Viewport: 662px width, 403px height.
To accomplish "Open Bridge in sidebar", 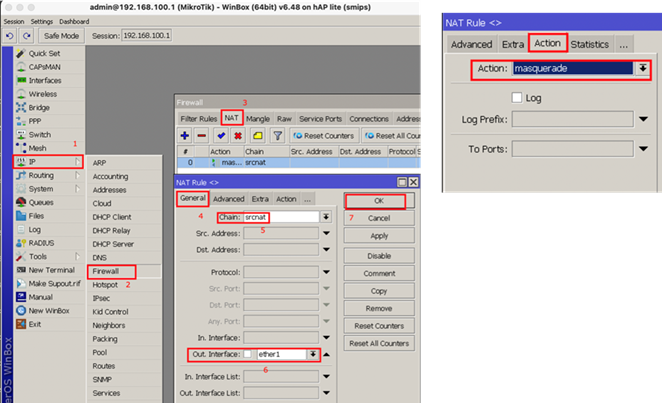I will [x=39, y=108].
